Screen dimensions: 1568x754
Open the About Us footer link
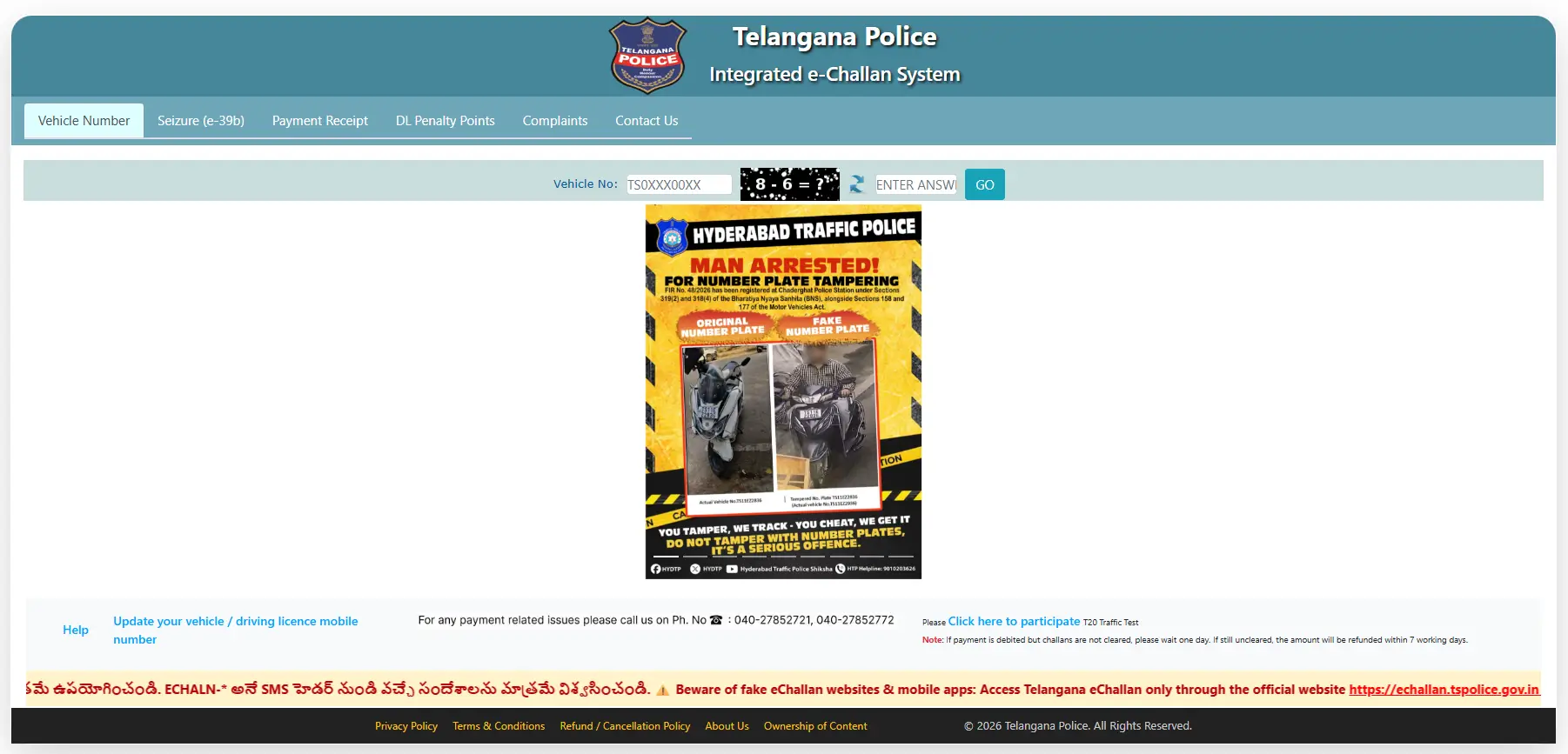pos(727,726)
